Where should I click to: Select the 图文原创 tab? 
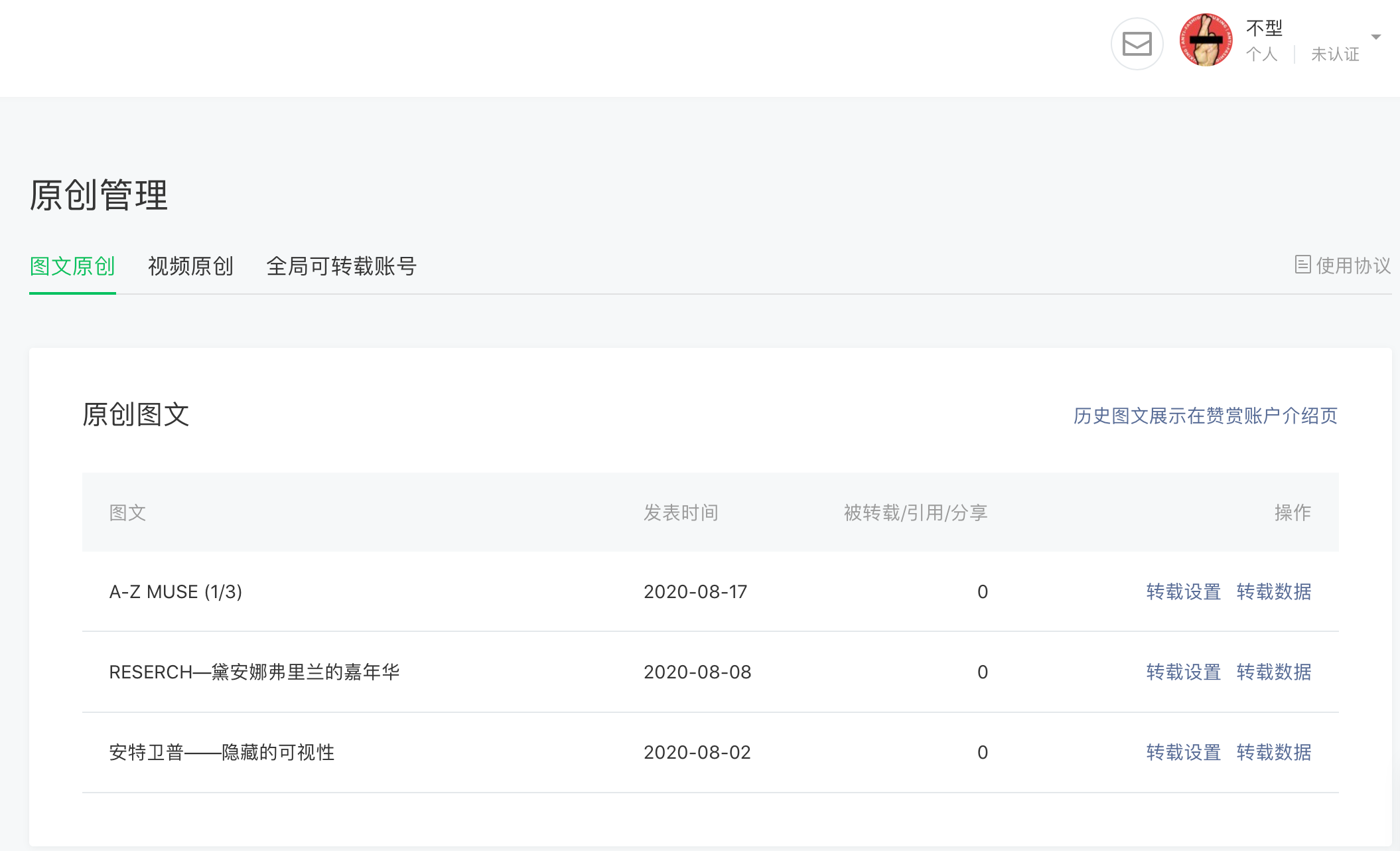(x=72, y=266)
